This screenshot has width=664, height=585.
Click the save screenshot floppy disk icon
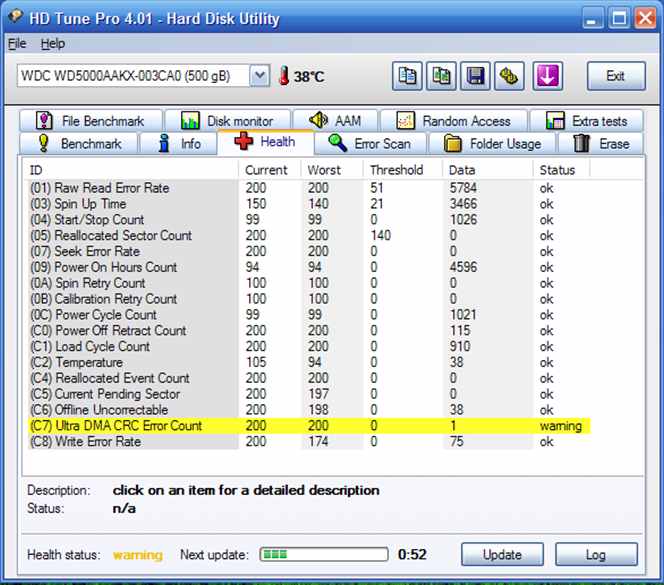[476, 76]
